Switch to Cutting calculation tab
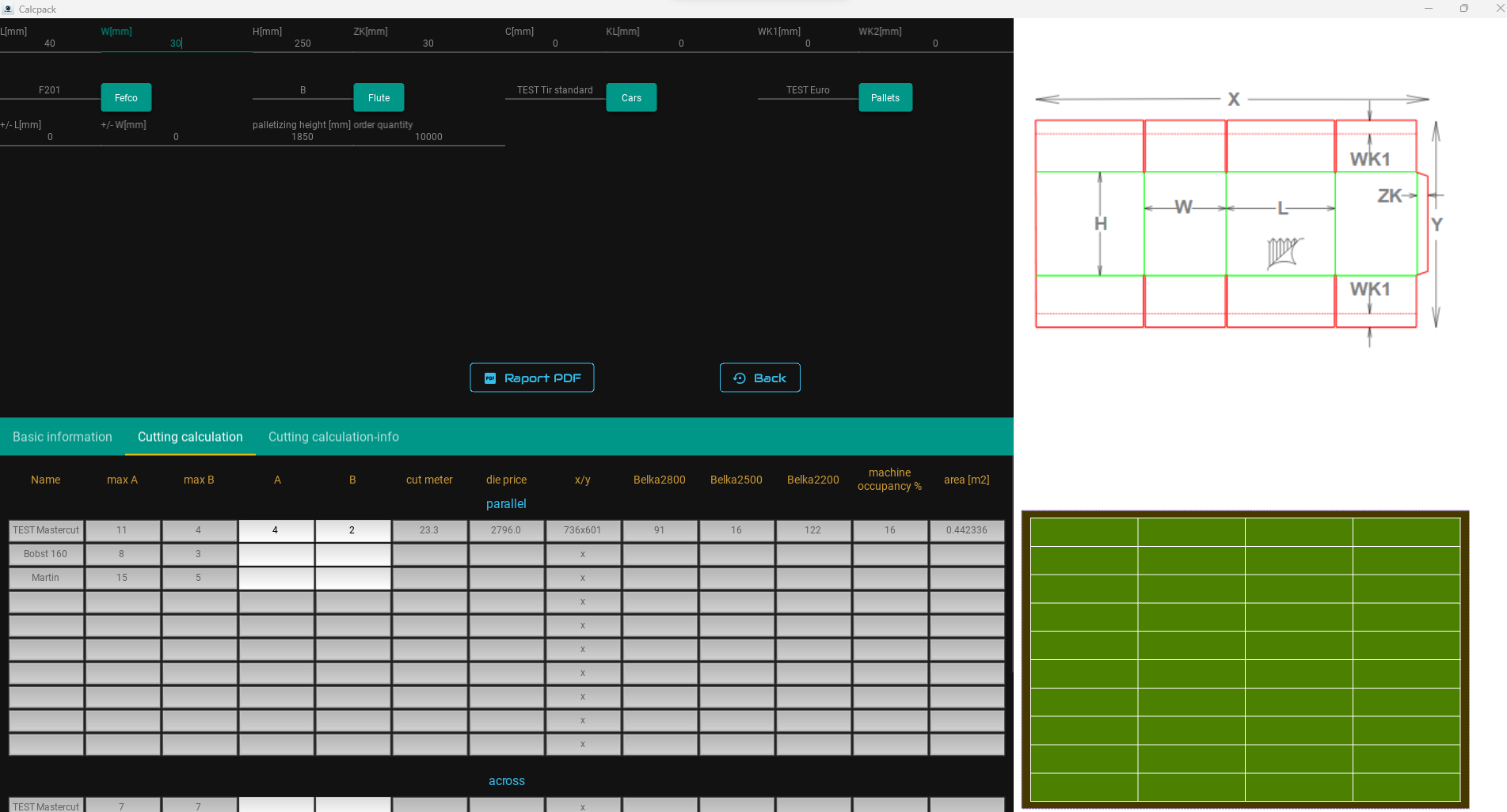 pos(190,437)
